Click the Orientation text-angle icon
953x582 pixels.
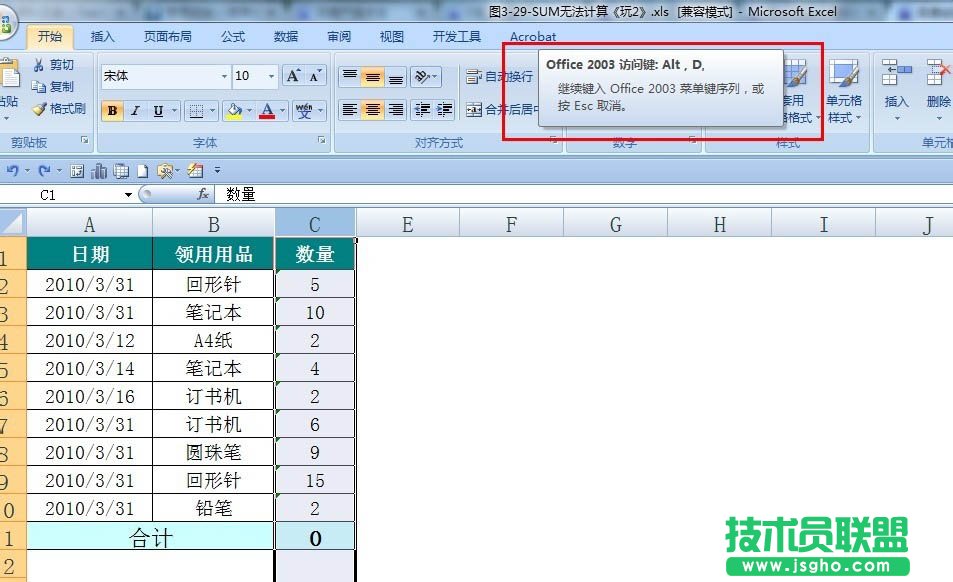[423, 77]
